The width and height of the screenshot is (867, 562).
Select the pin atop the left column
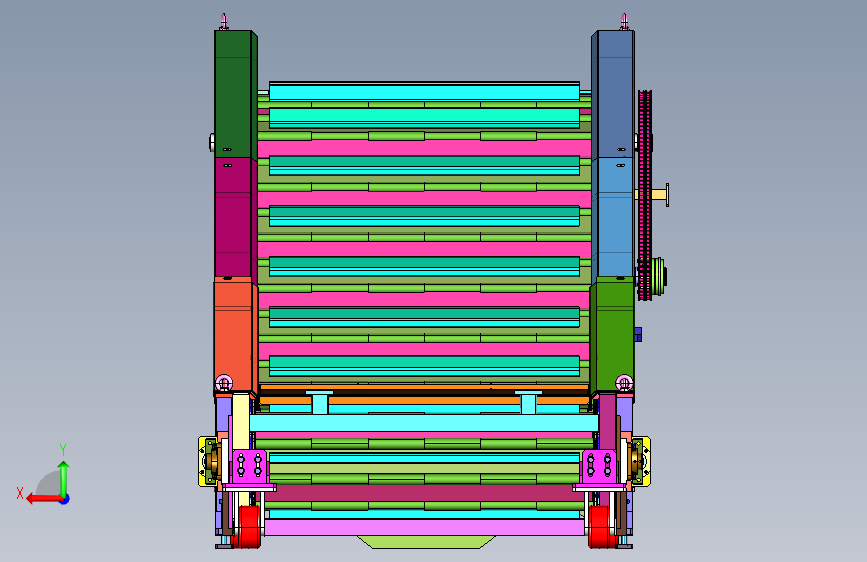tap(224, 22)
